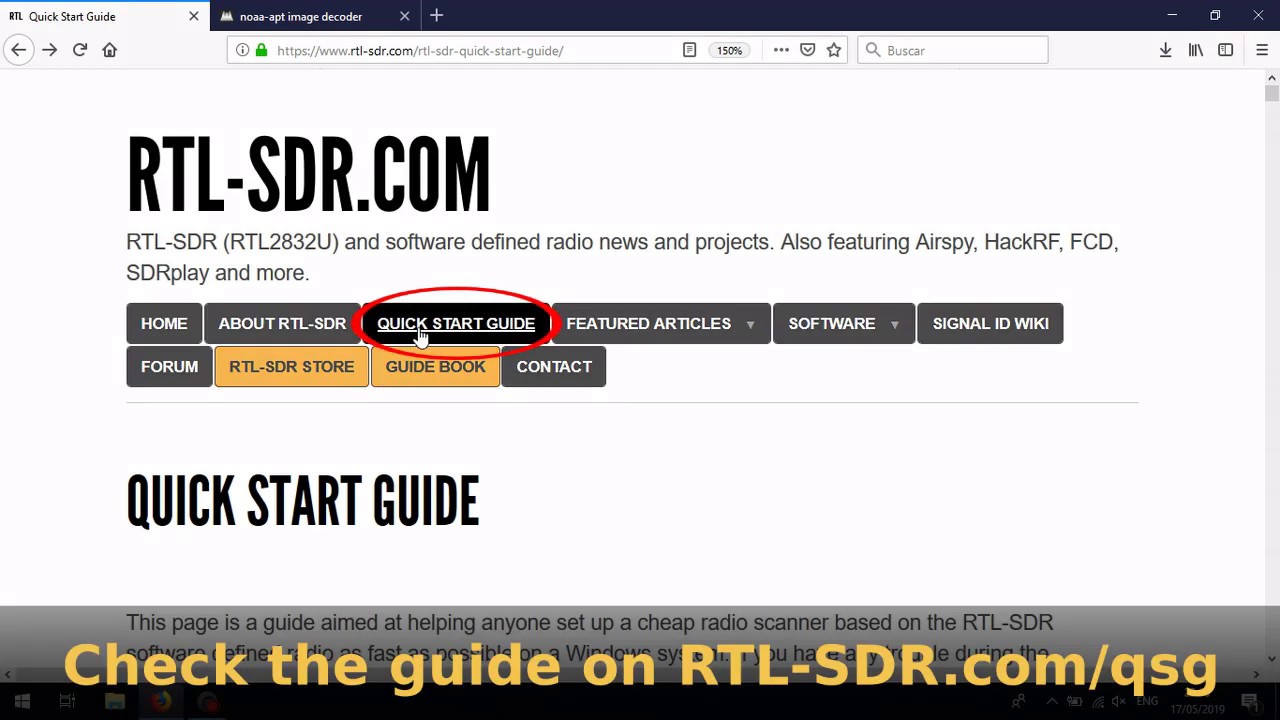Open File Explorer on the taskbar
The height and width of the screenshot is (720, 1280).
tap(114, 702)
